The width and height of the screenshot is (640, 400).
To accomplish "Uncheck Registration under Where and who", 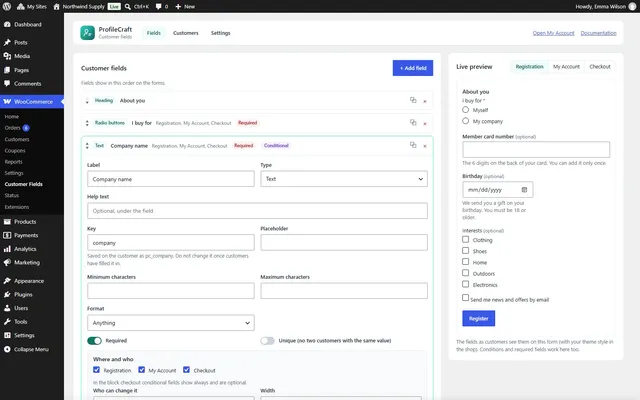I will point(96,370).
